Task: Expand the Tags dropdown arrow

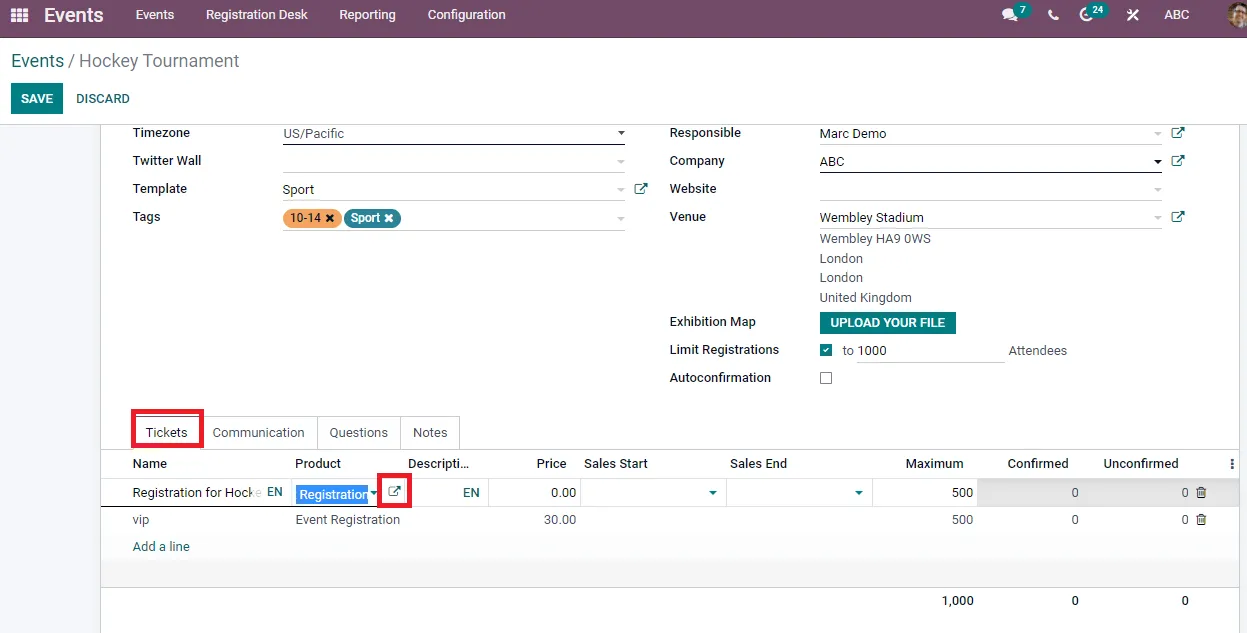Action: (621, 218)
